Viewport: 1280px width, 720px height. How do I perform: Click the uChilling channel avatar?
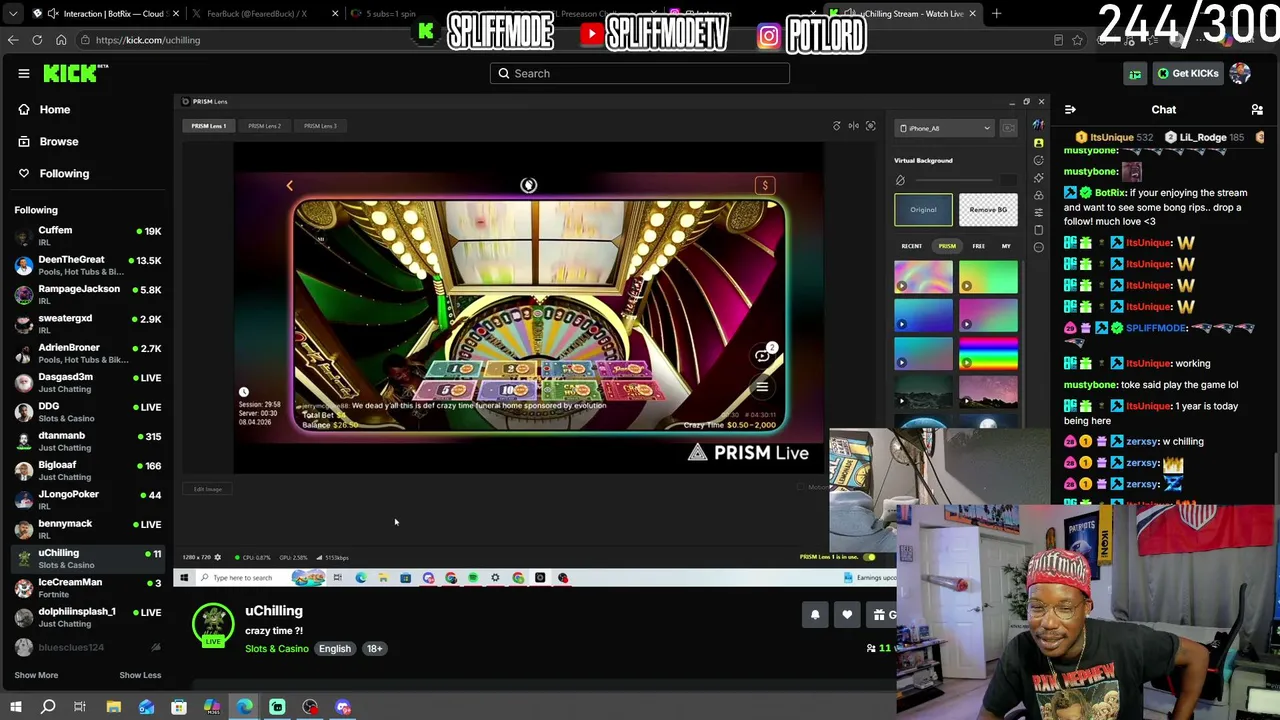[213, 623]
